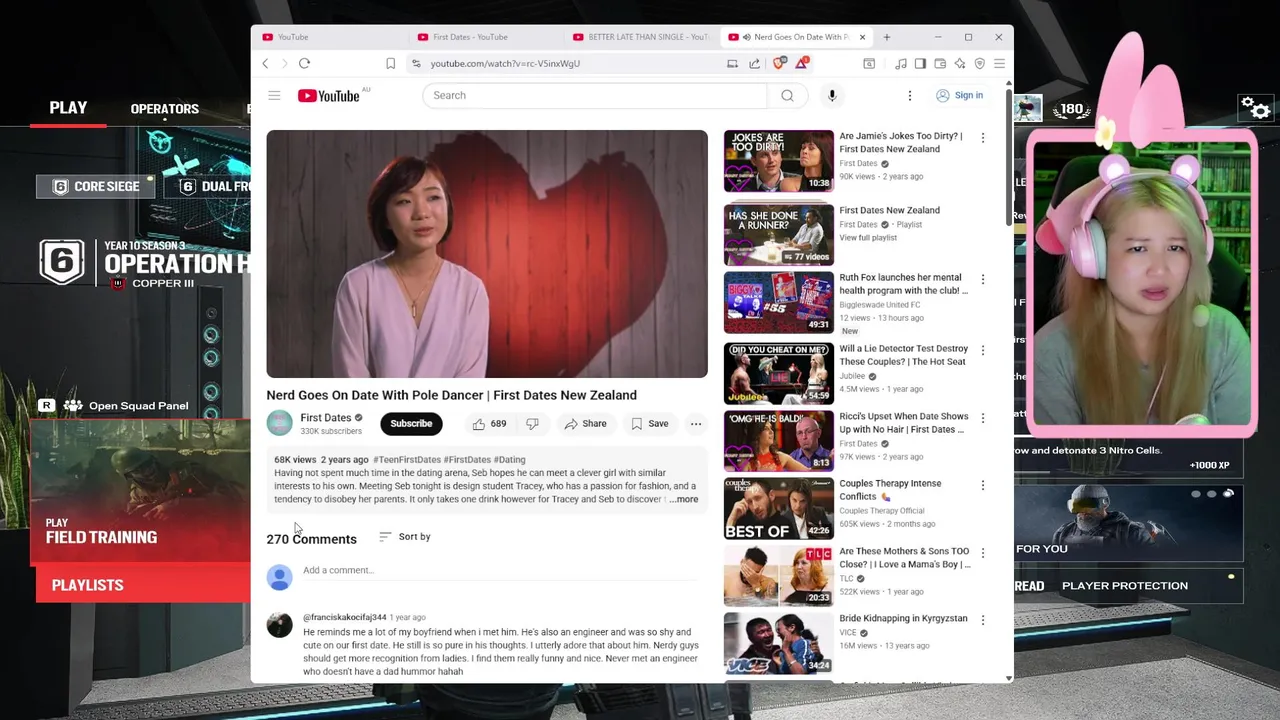Viewport: 1280px width, 720px height.
Task: Expand the description with ...more
Action: tap(684, 499)
